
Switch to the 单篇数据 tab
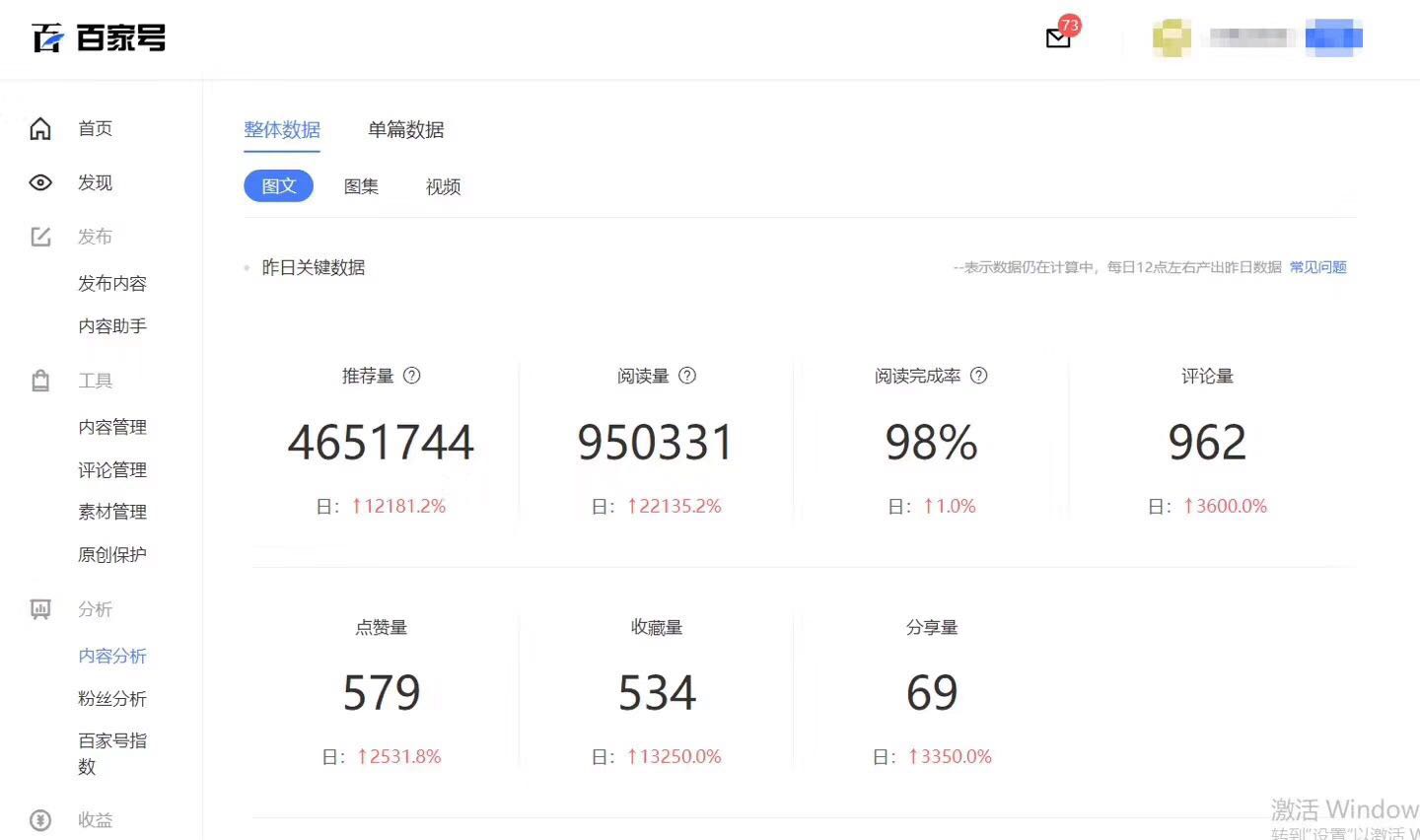tap(405, 129)
